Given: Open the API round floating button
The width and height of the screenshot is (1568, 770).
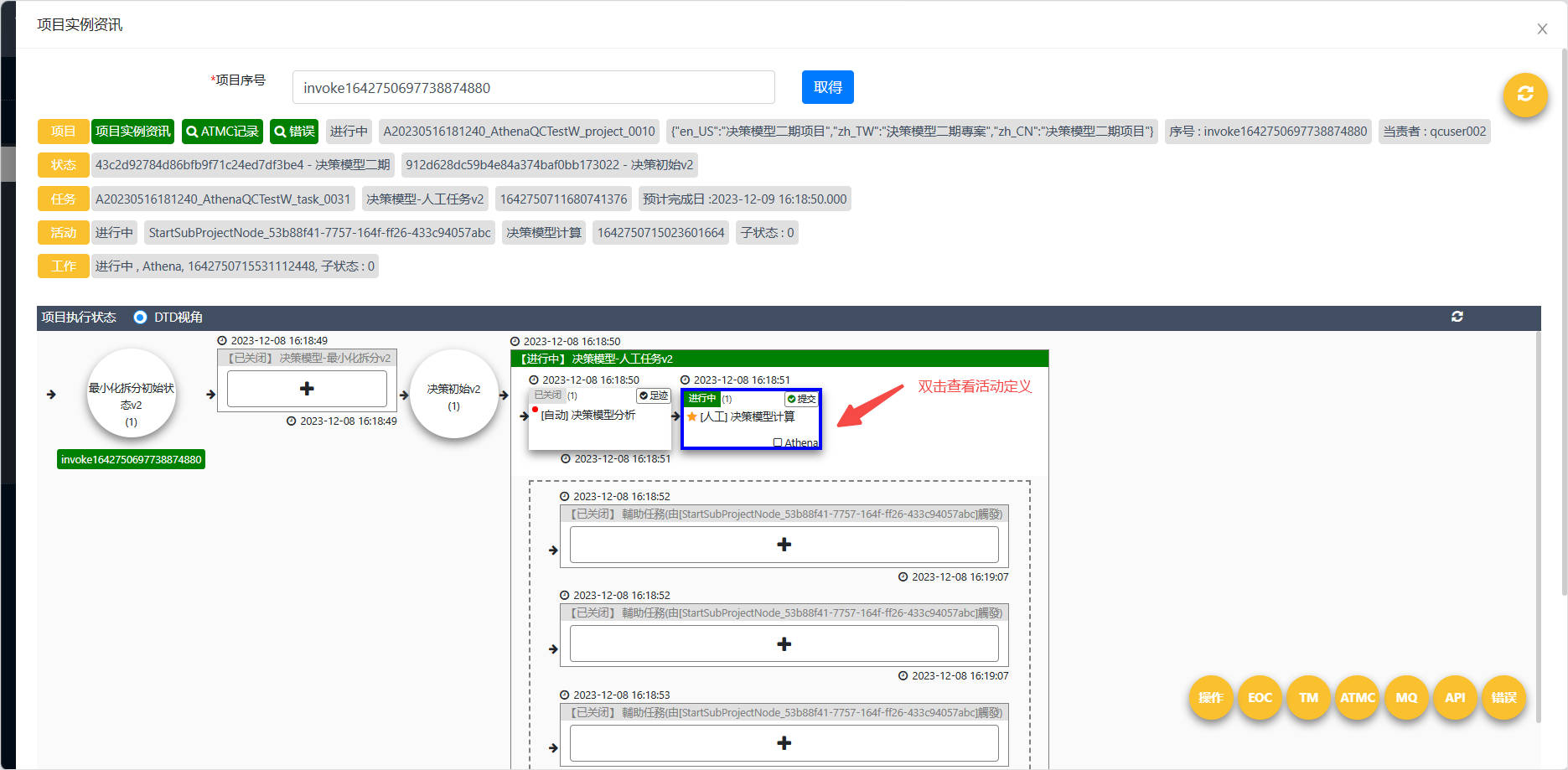Looking at the screenshot, I should coord(1455,697).
